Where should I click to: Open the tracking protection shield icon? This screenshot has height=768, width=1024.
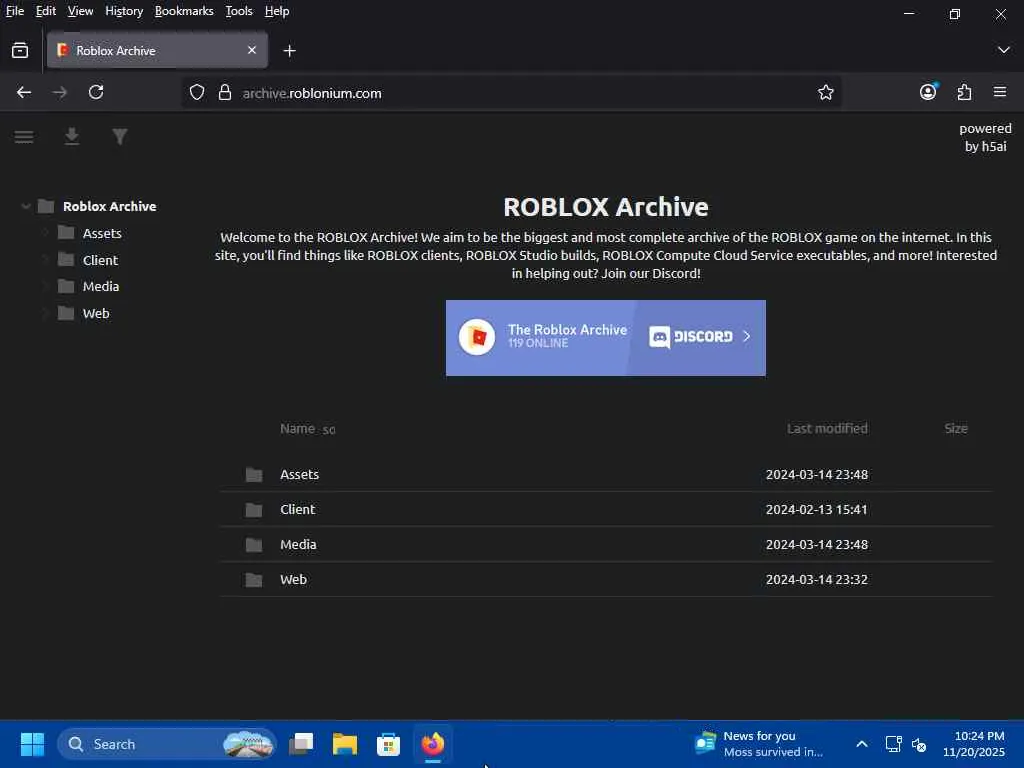tap(197, 93)
